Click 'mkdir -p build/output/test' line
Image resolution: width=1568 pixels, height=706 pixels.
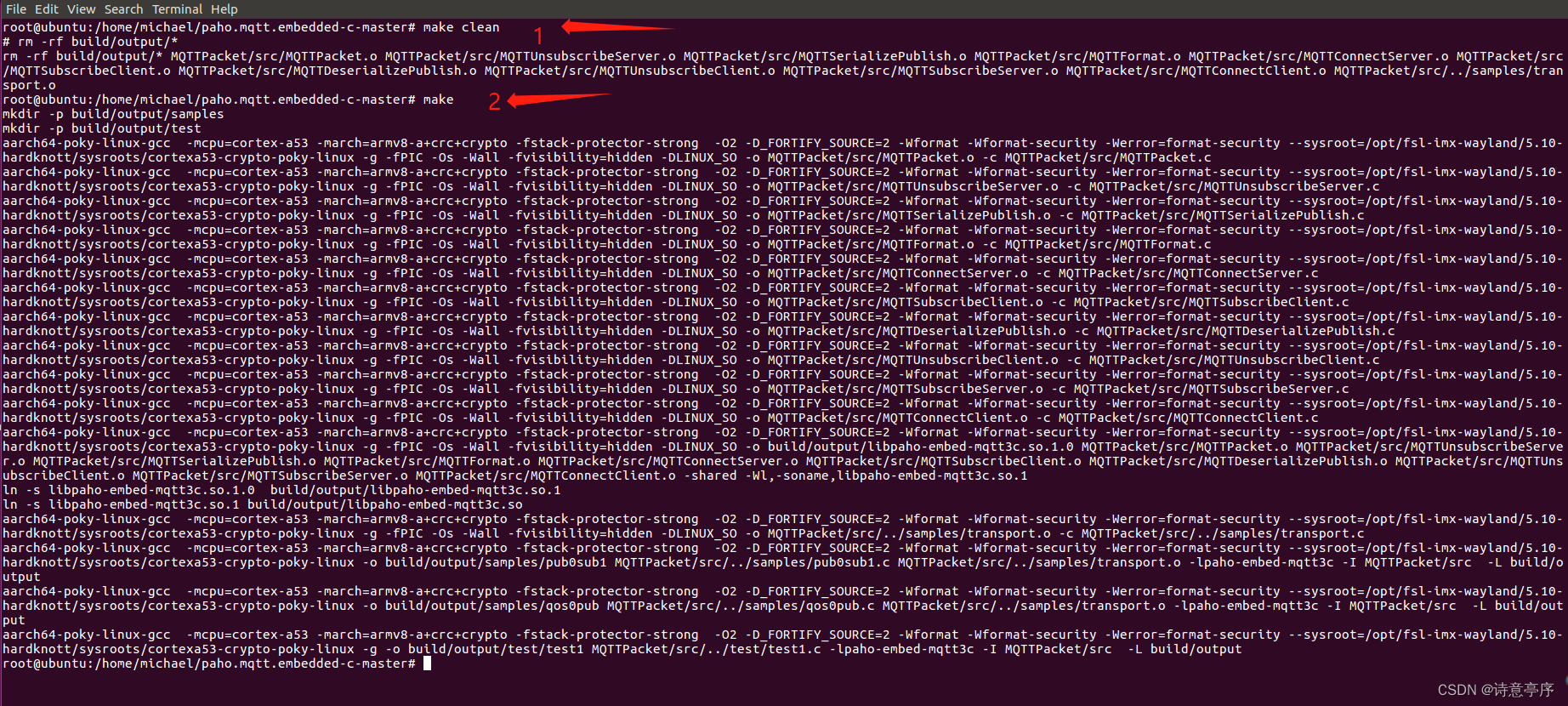(101, 128)
